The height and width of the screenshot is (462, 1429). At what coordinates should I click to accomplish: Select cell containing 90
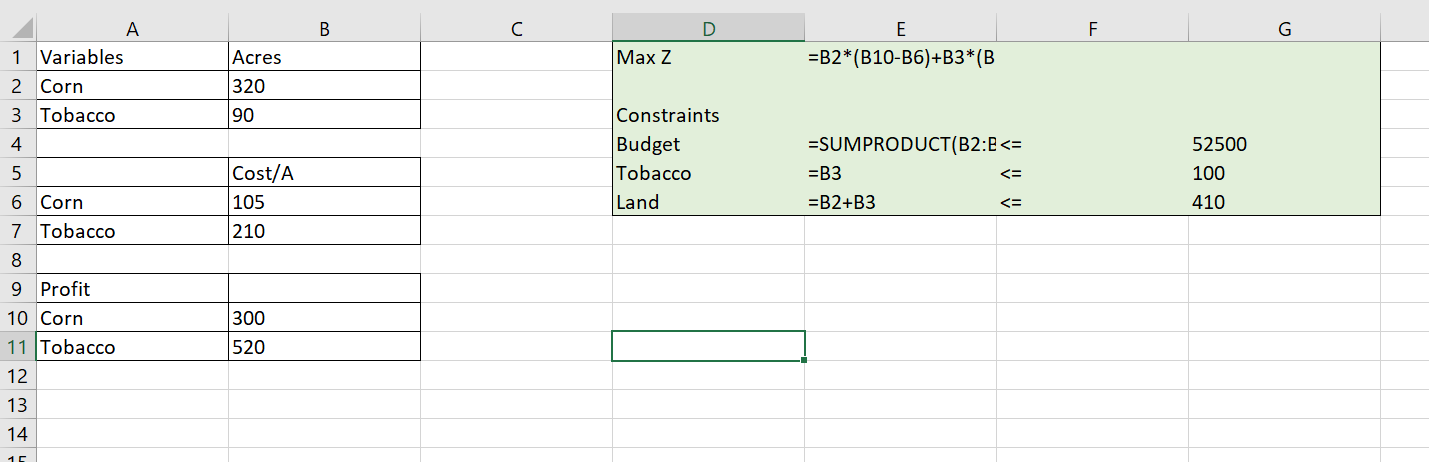[324, 115]
